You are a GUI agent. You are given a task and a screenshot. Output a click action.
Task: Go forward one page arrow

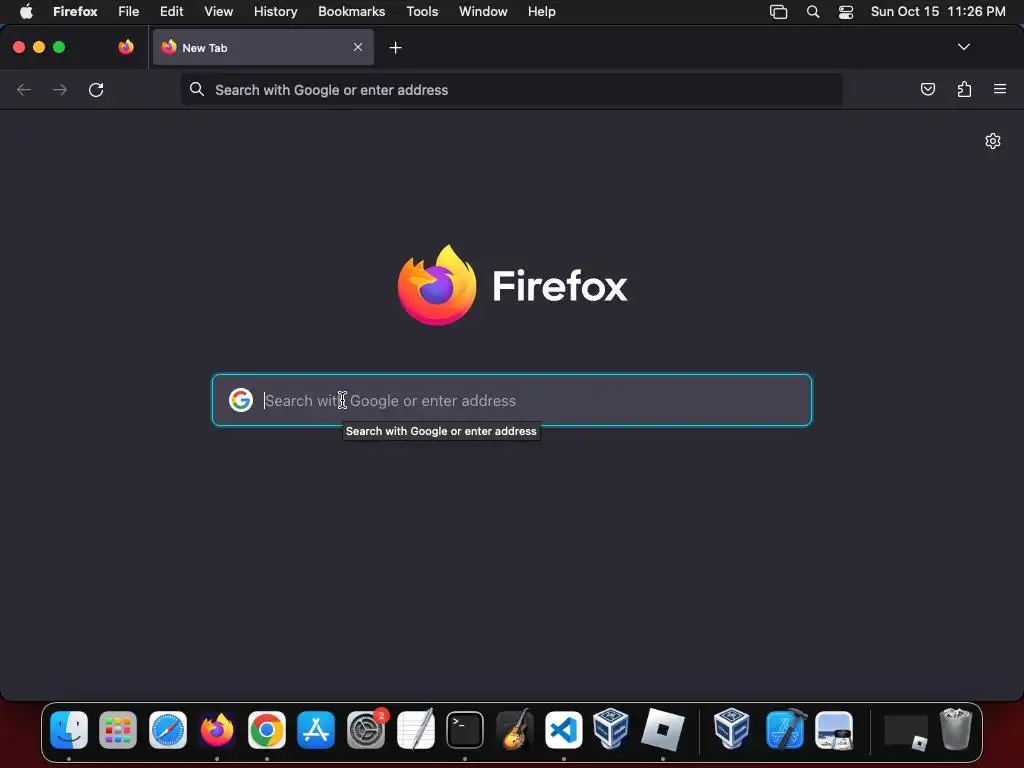tap(60, 89)
